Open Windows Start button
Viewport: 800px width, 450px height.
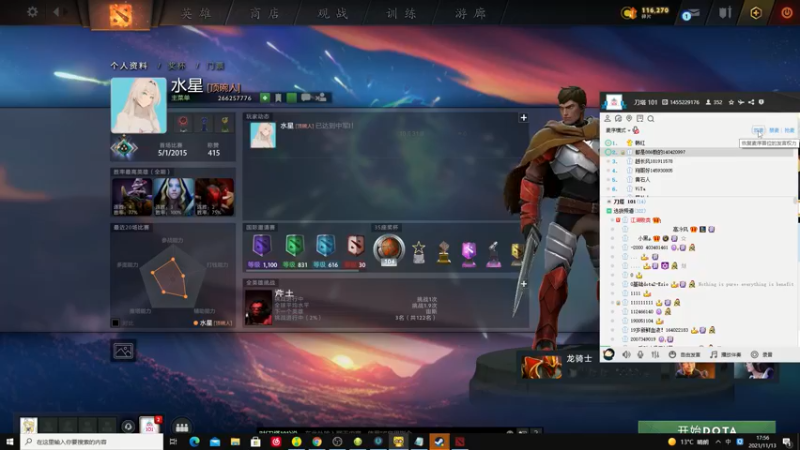[9, 442]
